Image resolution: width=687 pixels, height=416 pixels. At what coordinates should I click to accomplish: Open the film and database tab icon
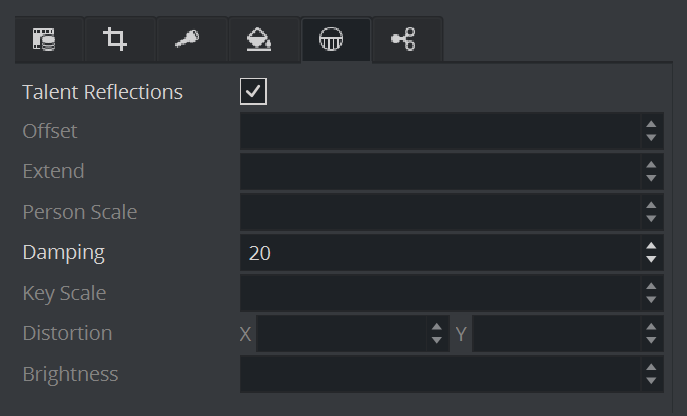[x=44, y=40]
